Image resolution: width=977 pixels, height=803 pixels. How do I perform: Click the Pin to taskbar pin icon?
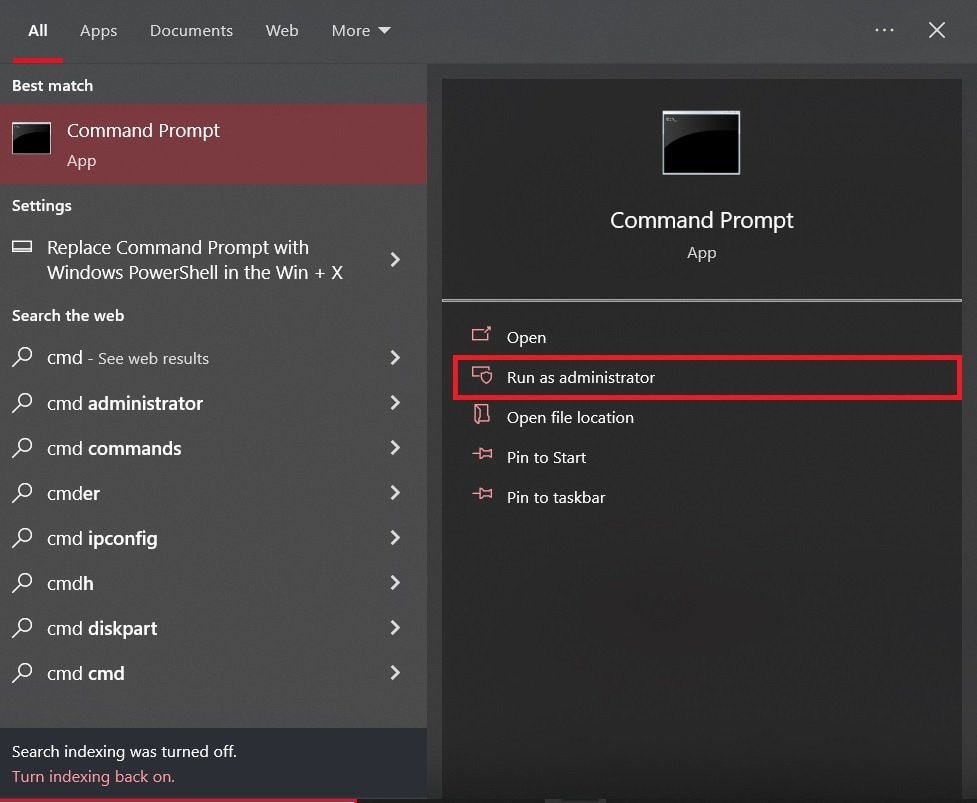pos(482,495)
